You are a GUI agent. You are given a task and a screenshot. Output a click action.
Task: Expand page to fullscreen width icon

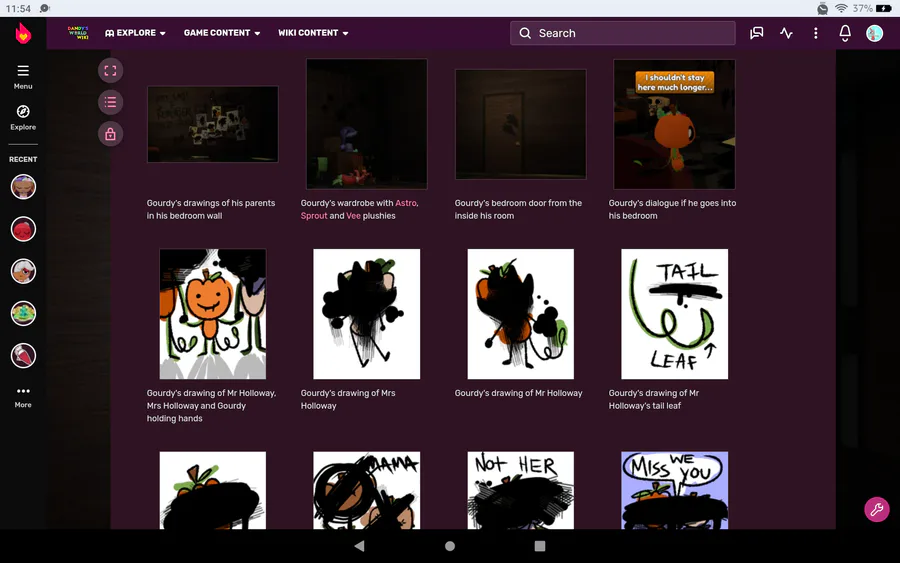coord(110,71)
